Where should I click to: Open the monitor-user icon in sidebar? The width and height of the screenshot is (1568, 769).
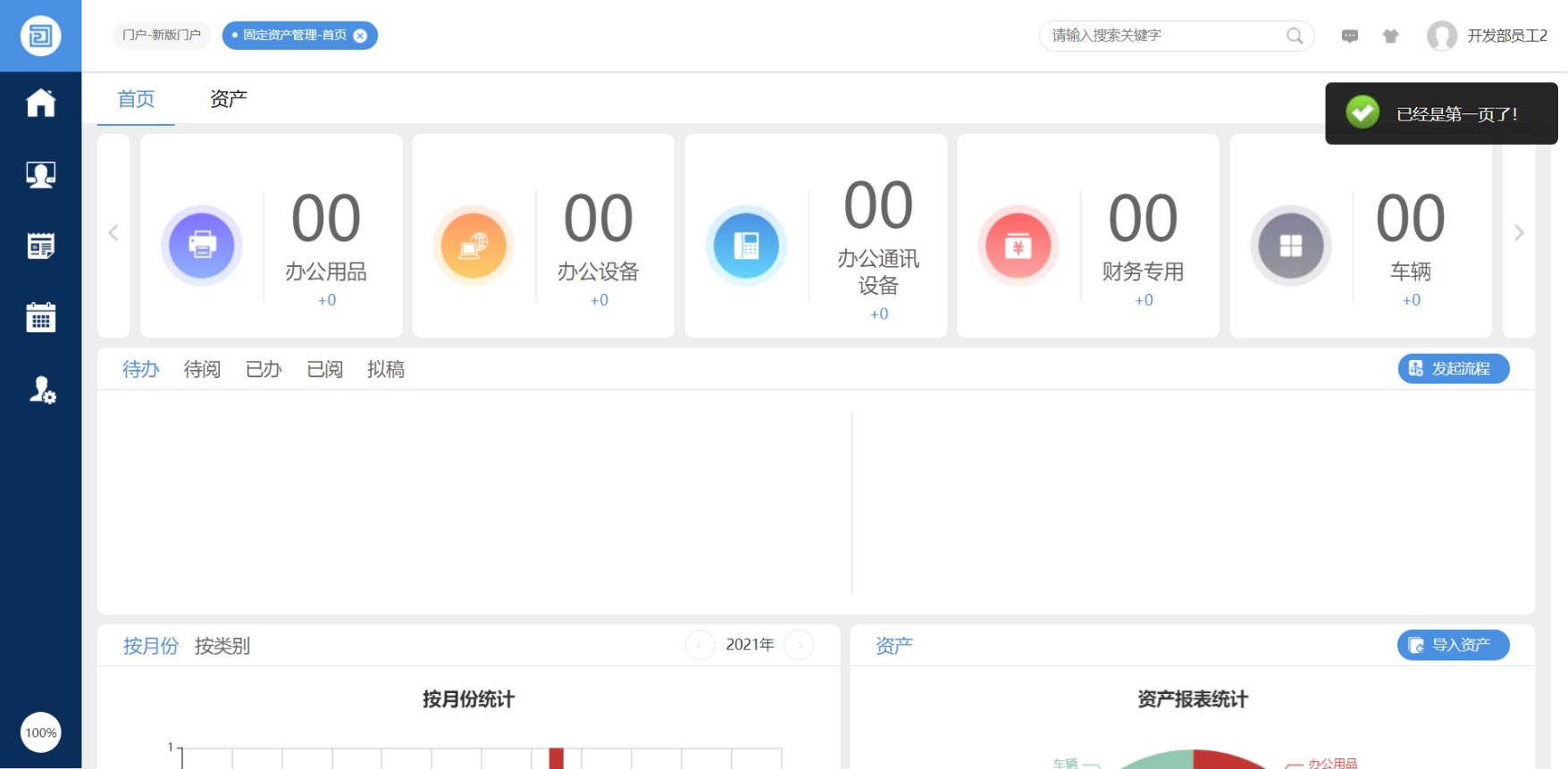[40, 174]
